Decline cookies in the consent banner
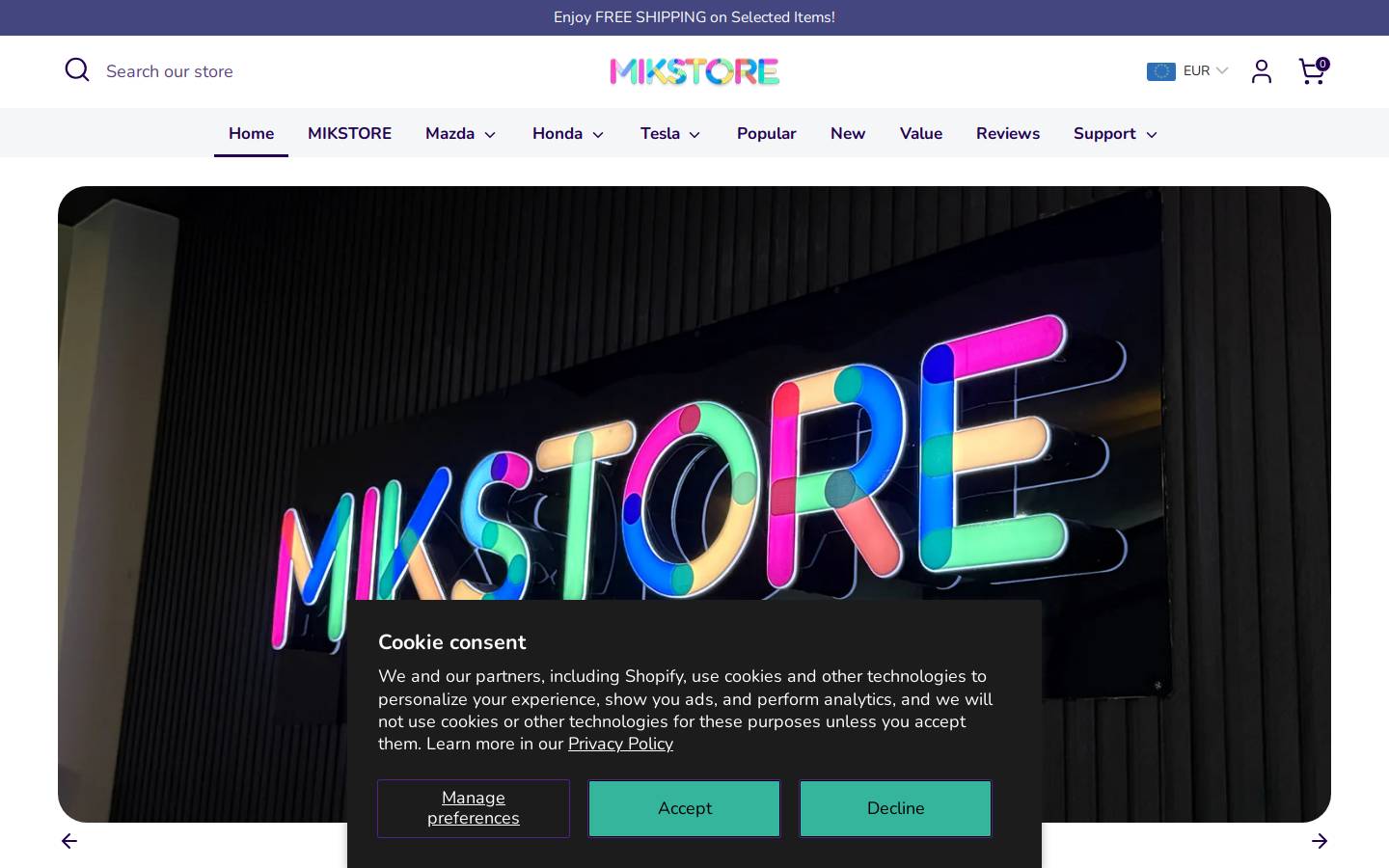The width and height of the screenshot is (1389, 868). pos(895,808)
